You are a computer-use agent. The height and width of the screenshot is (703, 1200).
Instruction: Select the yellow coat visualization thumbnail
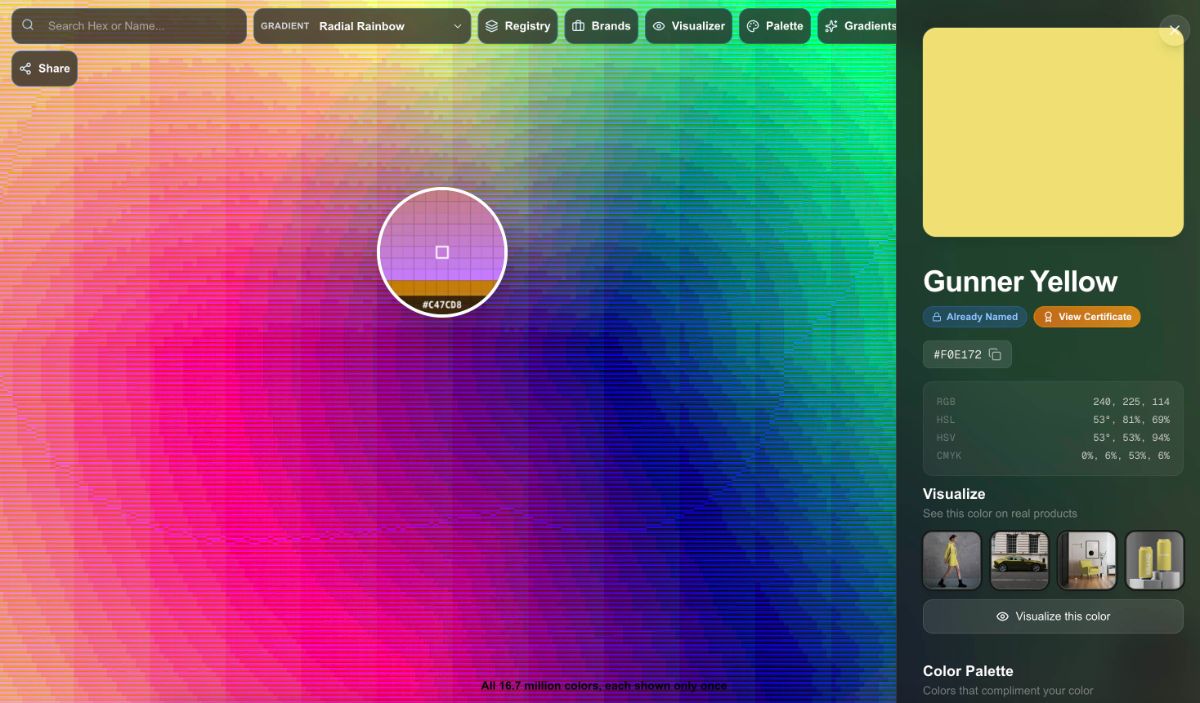click(x=951, y=561)
